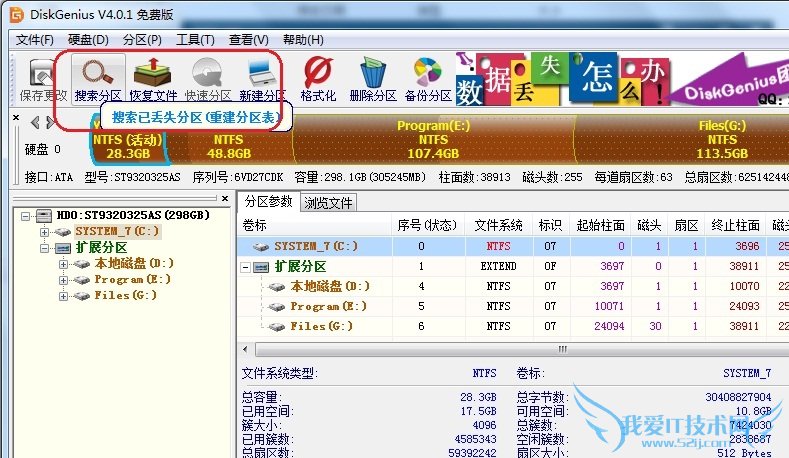Click the 格式化 format icon
The height and width of the screenshot is (458, 789).
point(318,80)
